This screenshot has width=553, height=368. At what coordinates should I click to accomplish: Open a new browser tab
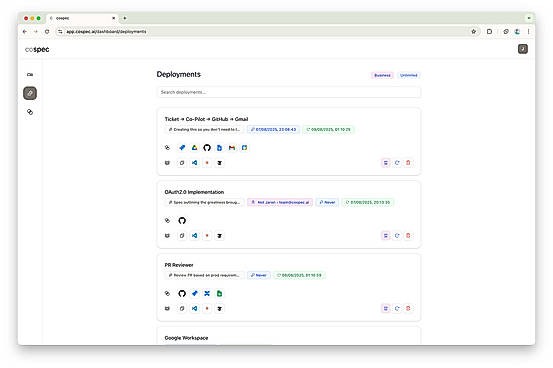click(124, 18)
